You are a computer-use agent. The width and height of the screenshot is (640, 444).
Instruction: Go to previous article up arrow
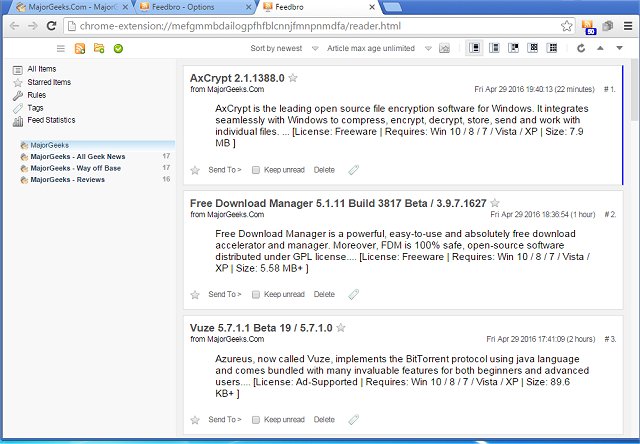point(600,48)
